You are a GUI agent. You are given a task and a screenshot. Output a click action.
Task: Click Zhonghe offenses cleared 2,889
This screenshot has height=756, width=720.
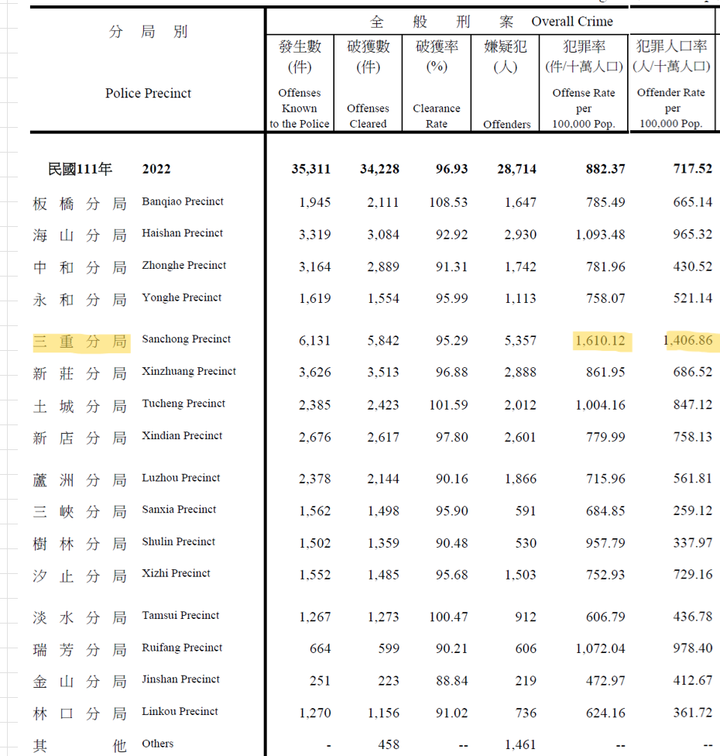point(383,267)
